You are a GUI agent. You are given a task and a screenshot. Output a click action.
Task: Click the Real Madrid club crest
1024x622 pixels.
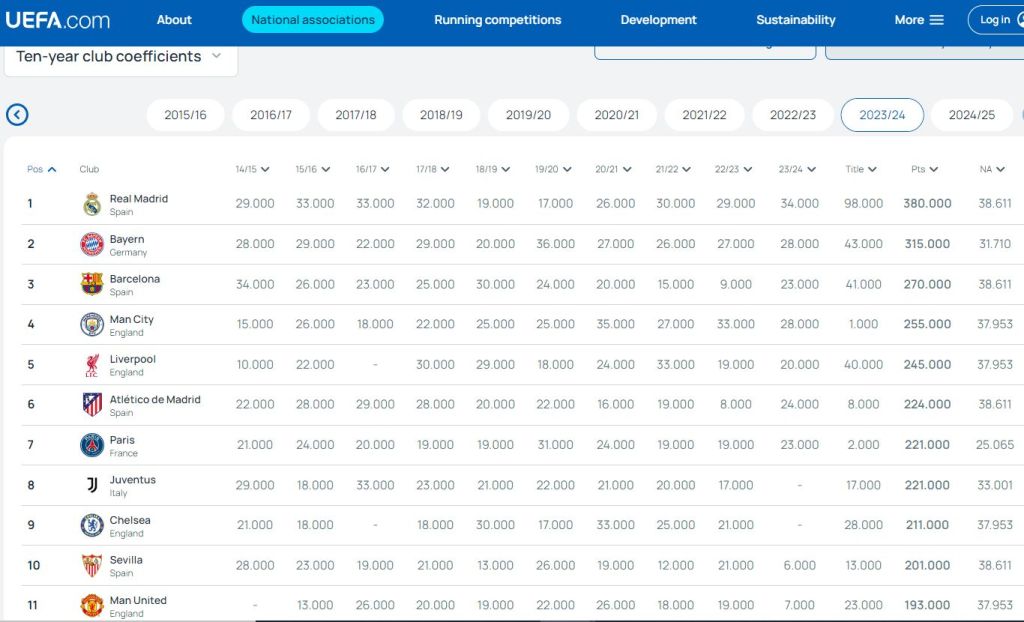(x=92, y=204)
